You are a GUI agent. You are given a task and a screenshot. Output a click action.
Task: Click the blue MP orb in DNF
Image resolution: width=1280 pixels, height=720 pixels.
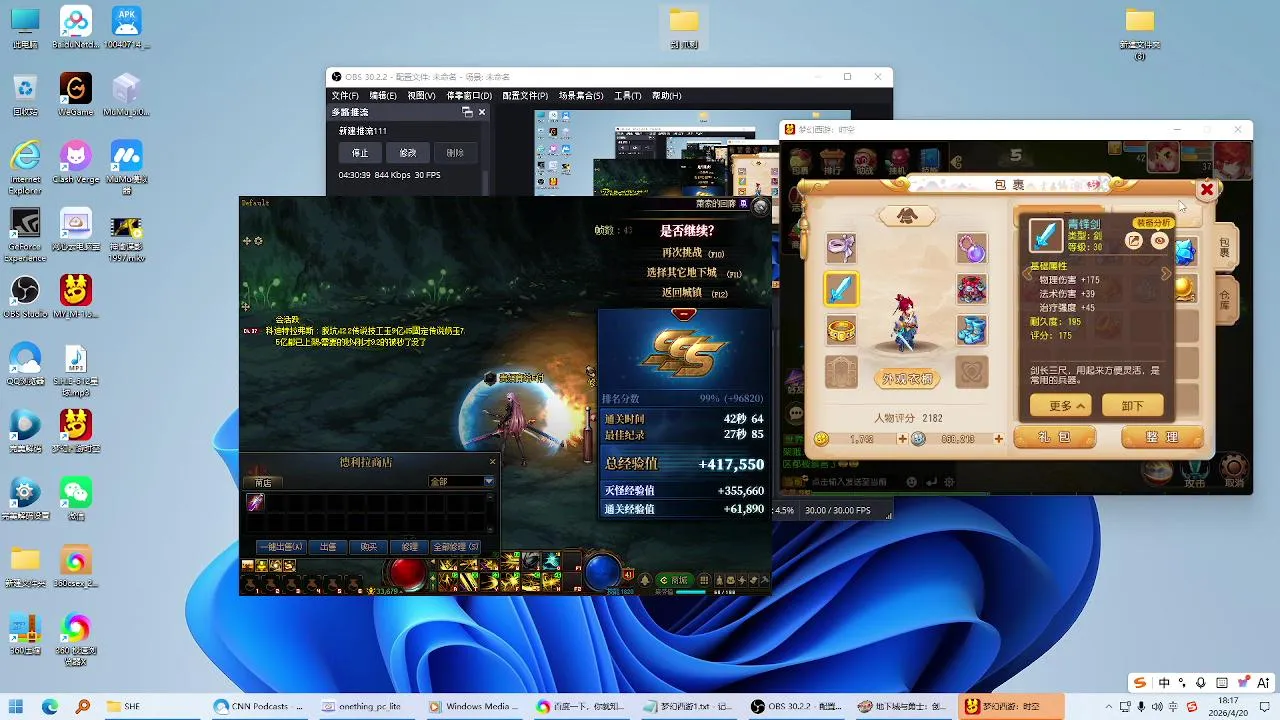click(x=602, y=573)
